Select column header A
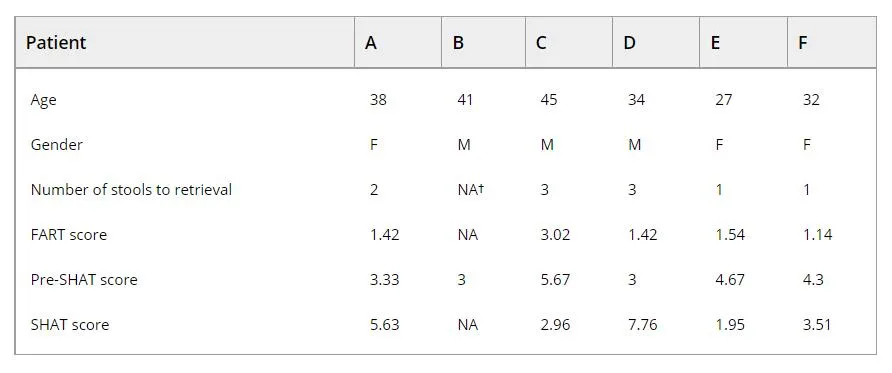Image resolution: width=892 pixels, height=373 pixels. (371, 43)
